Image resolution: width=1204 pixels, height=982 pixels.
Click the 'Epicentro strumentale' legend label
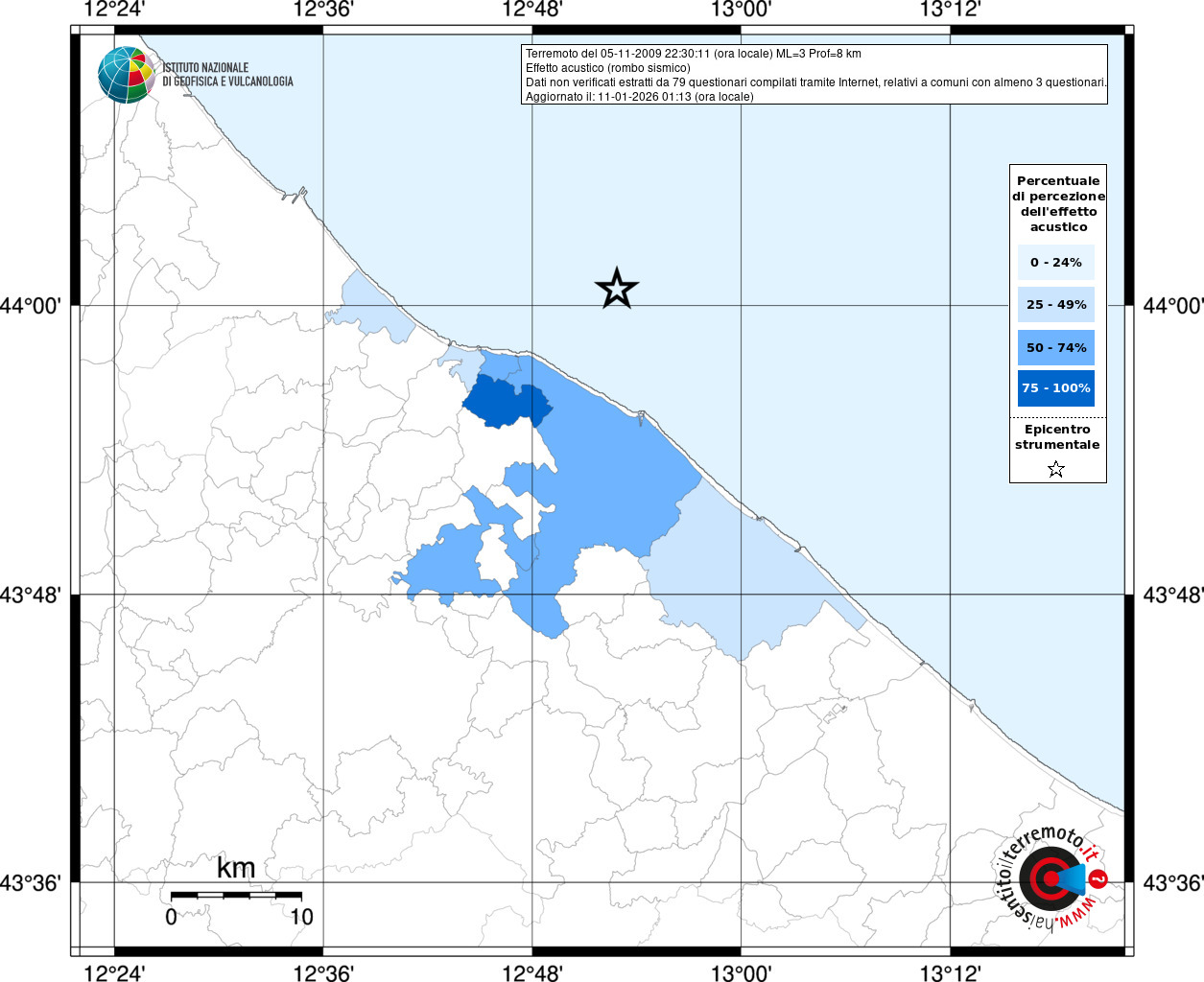coord(1057,437)
